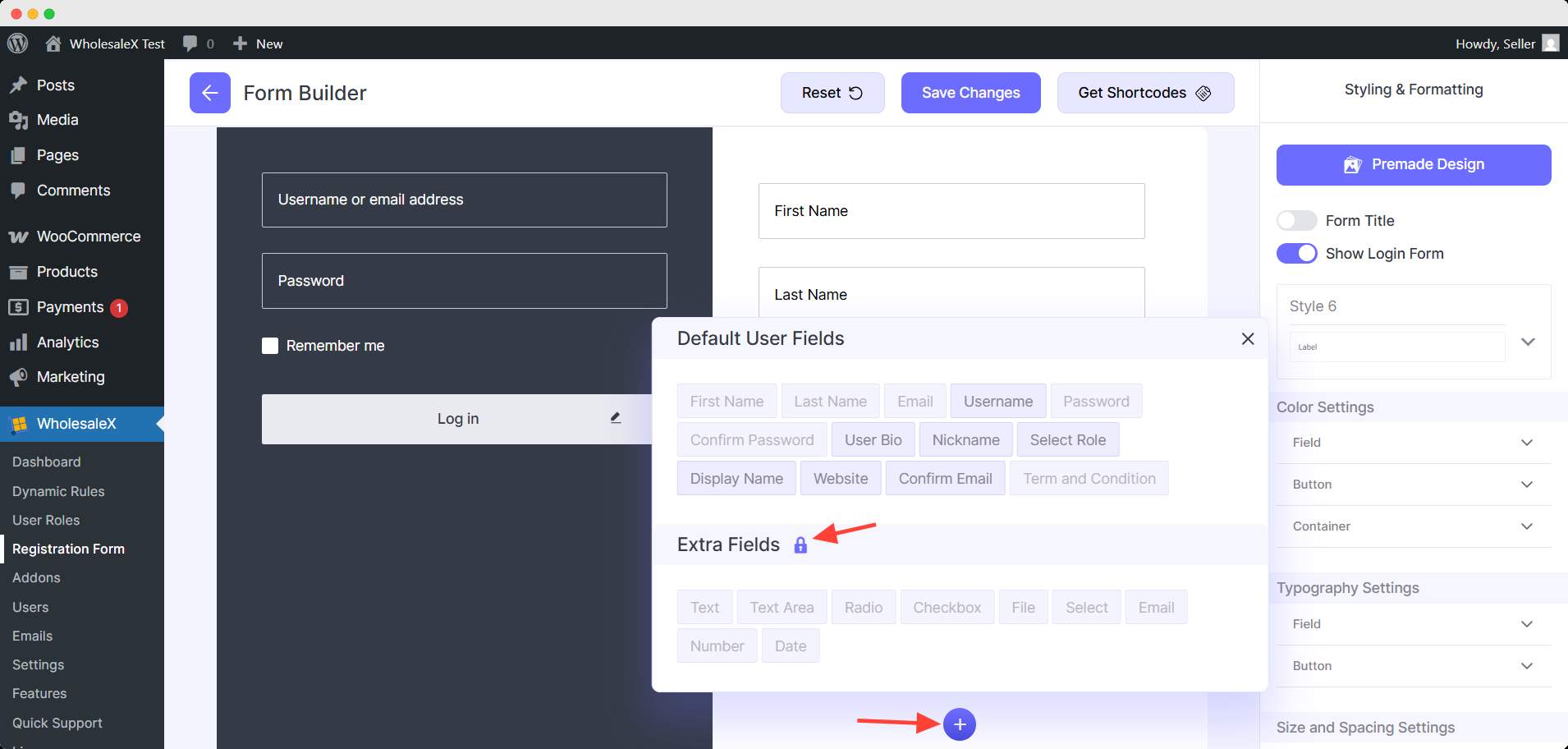The image size is (1568, 749).
Task: Check the Remember me checkbox
Action: pos(270,346)
